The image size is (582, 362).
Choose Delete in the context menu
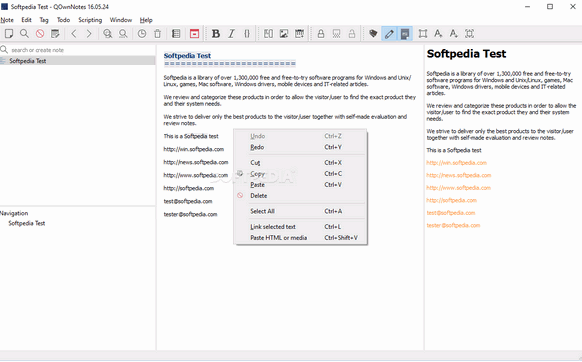pos(301,196)
